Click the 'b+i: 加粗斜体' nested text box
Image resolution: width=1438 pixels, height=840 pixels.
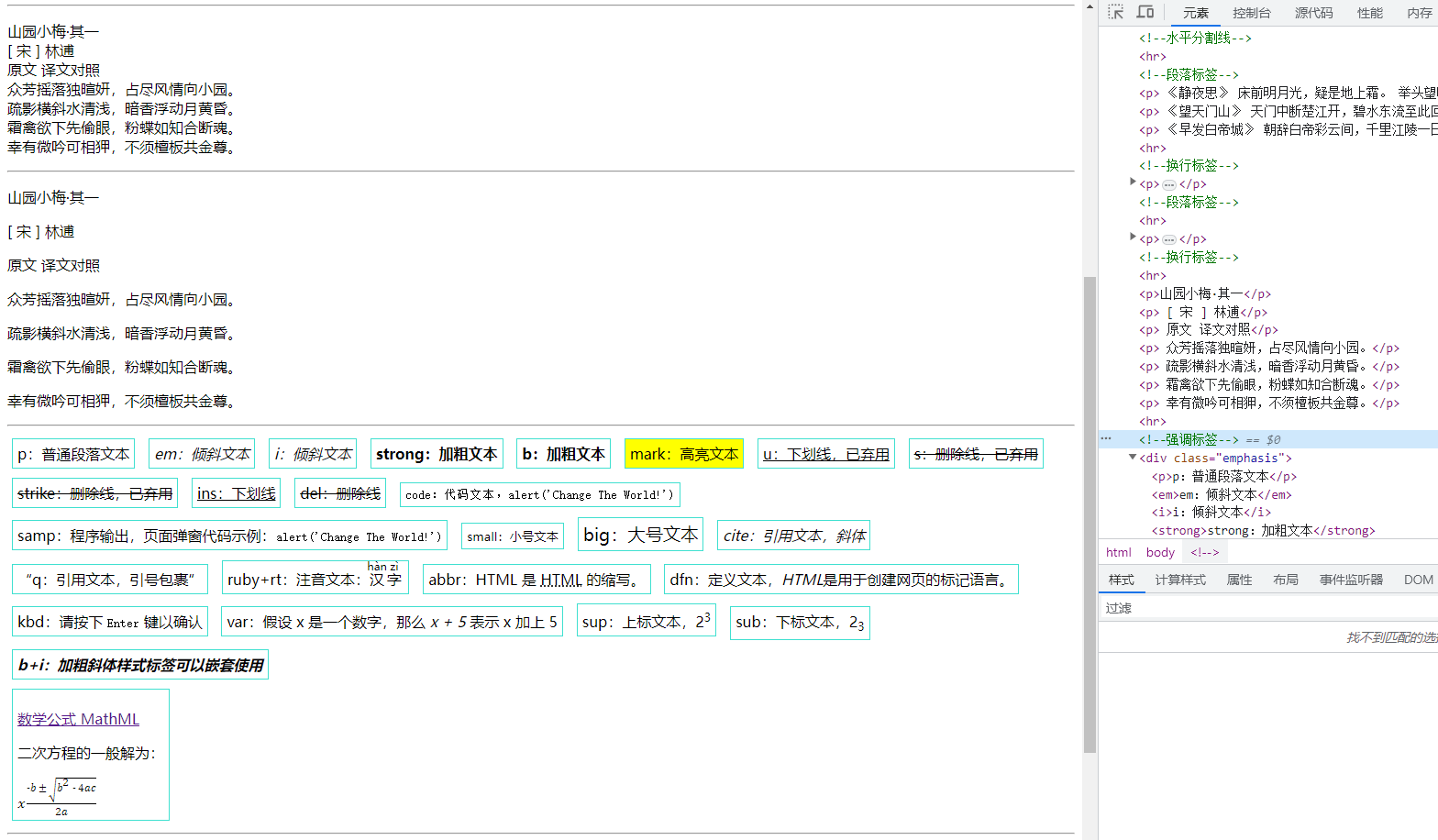coord(140,665)
